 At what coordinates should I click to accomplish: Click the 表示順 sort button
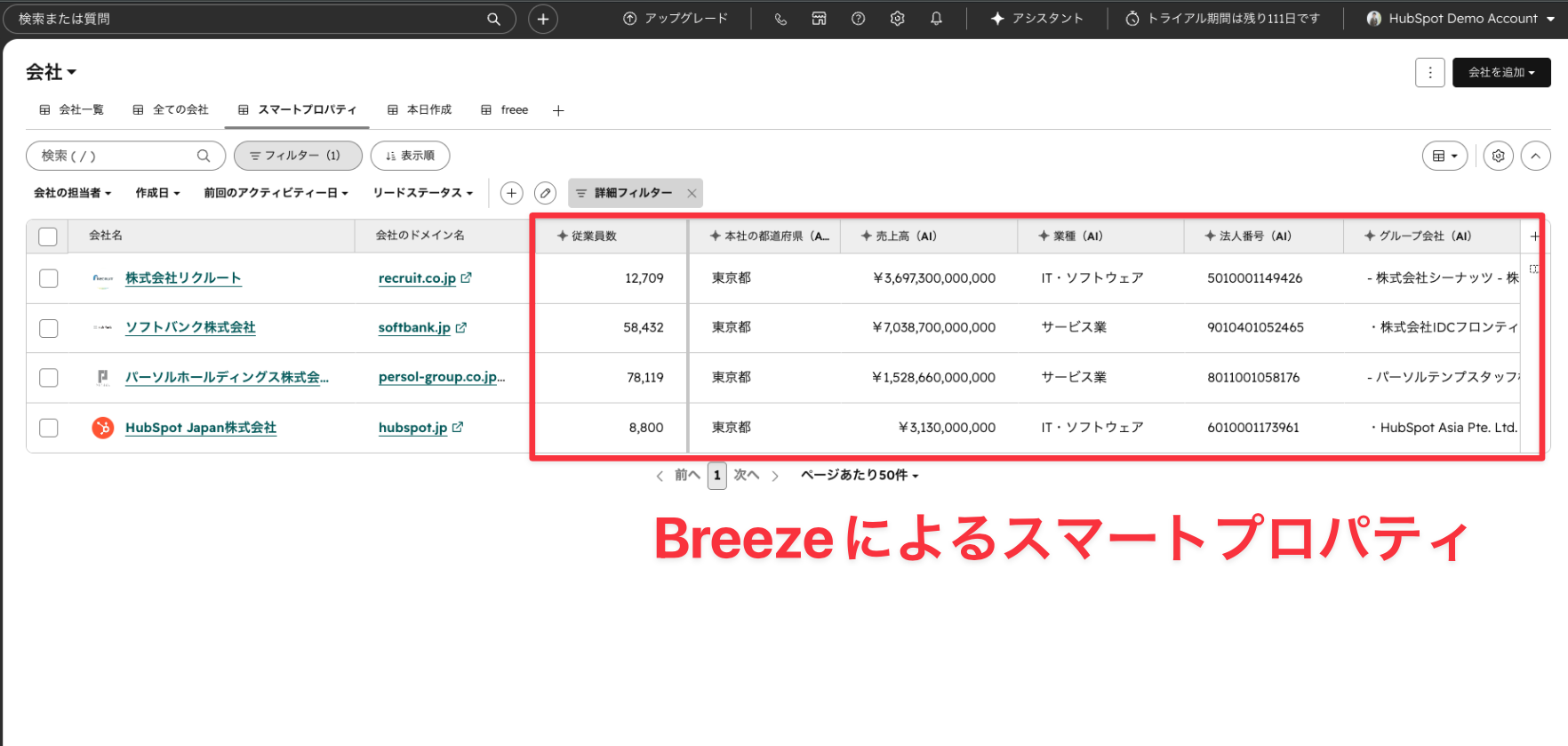tap(410, 156)
